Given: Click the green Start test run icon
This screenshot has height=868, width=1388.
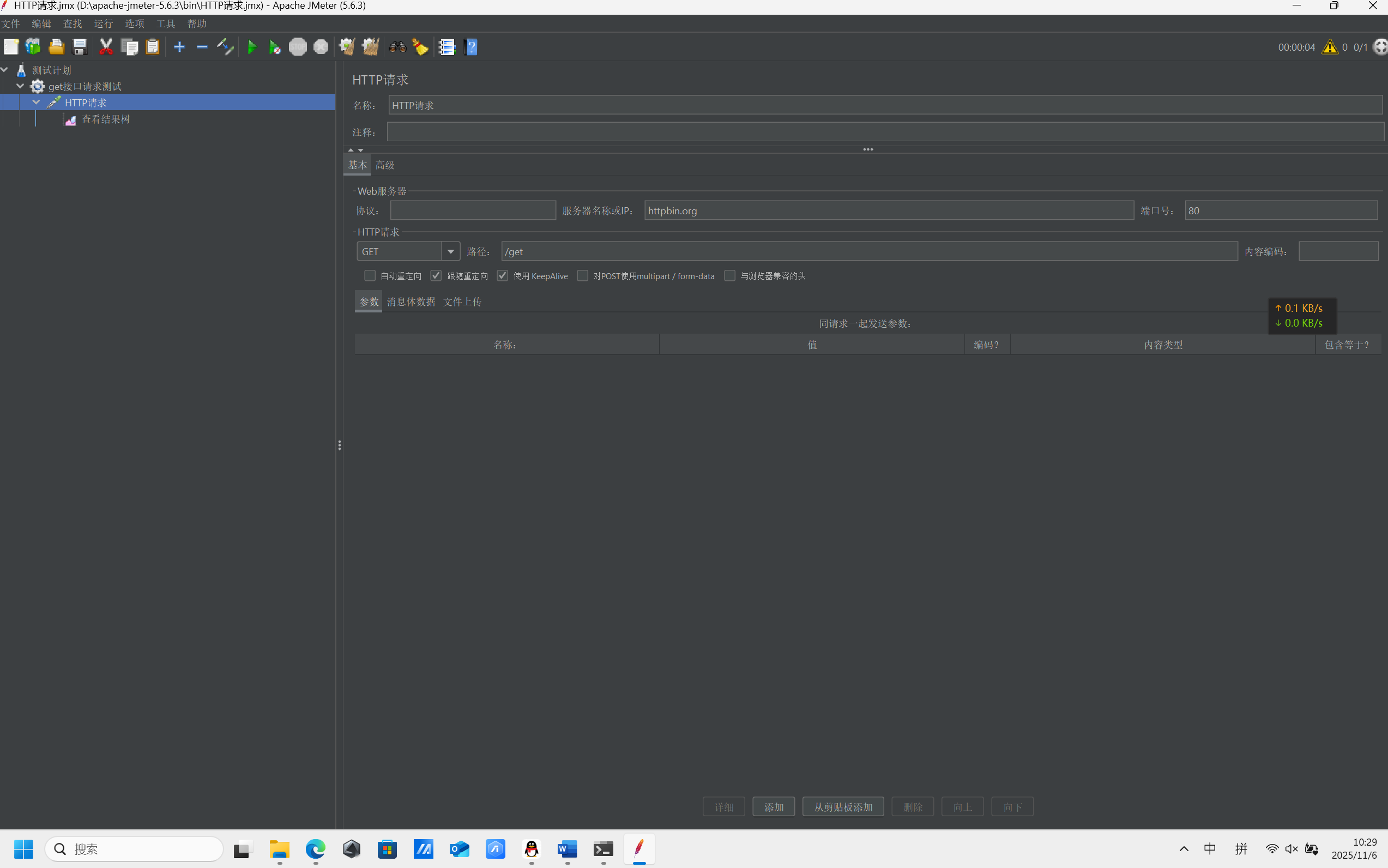Looking at the screenshot, I should tap(251, 47).
